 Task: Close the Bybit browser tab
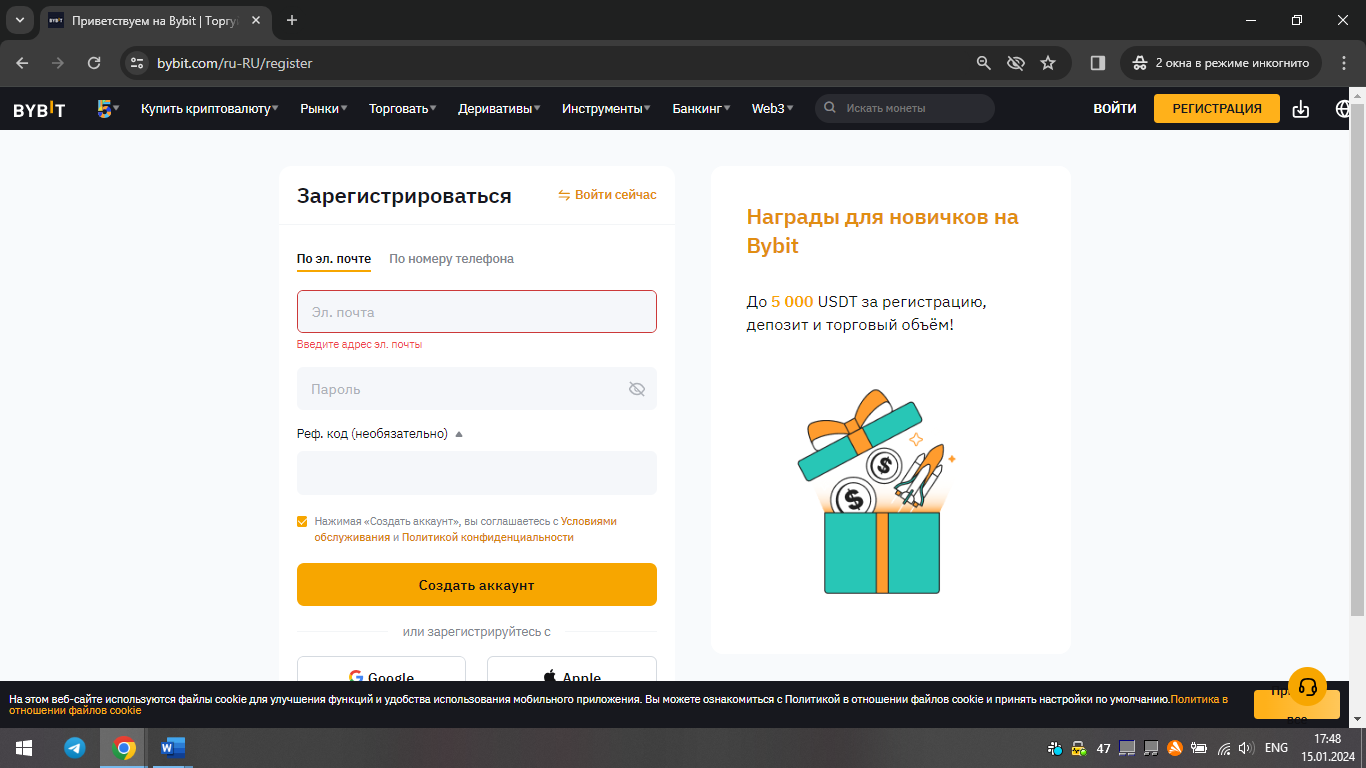pyautogui.click(x=254, y=20)
